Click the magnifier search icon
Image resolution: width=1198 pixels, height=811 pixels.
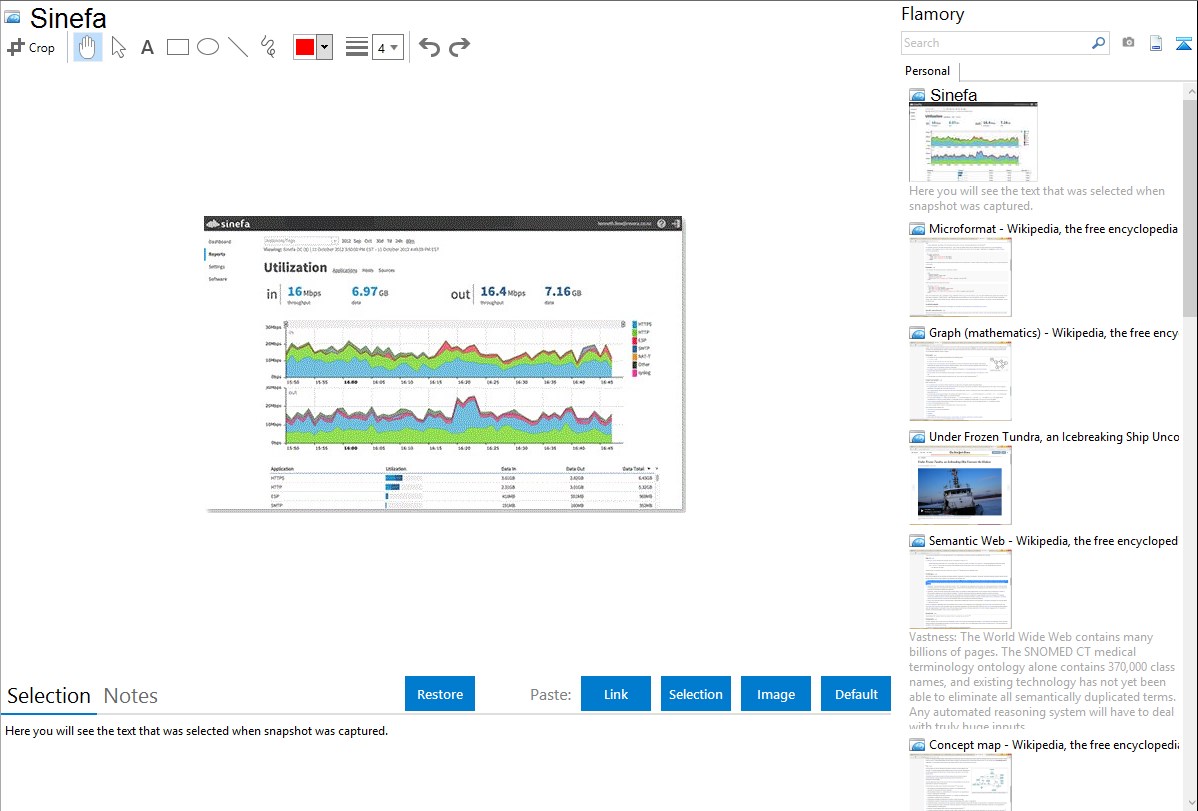pyautogui.click(x=1098, y=43)
